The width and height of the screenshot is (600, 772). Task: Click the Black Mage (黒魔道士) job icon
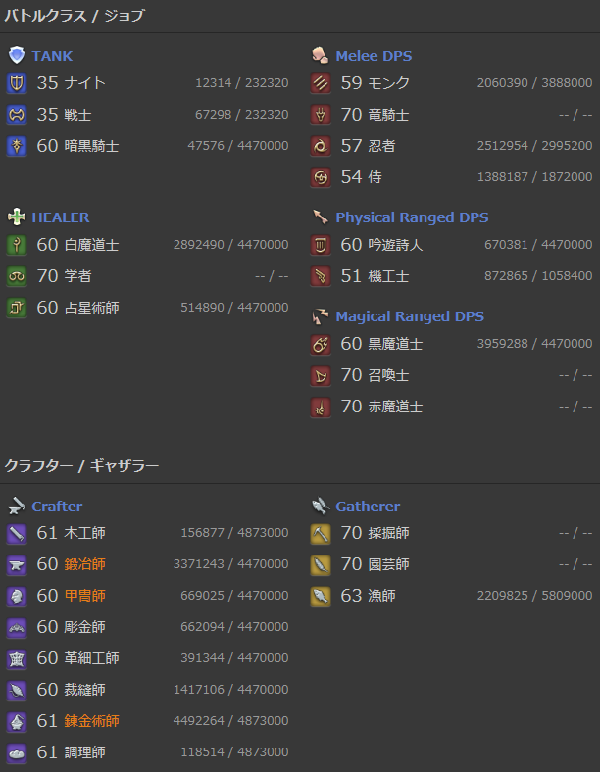point(320,344)
